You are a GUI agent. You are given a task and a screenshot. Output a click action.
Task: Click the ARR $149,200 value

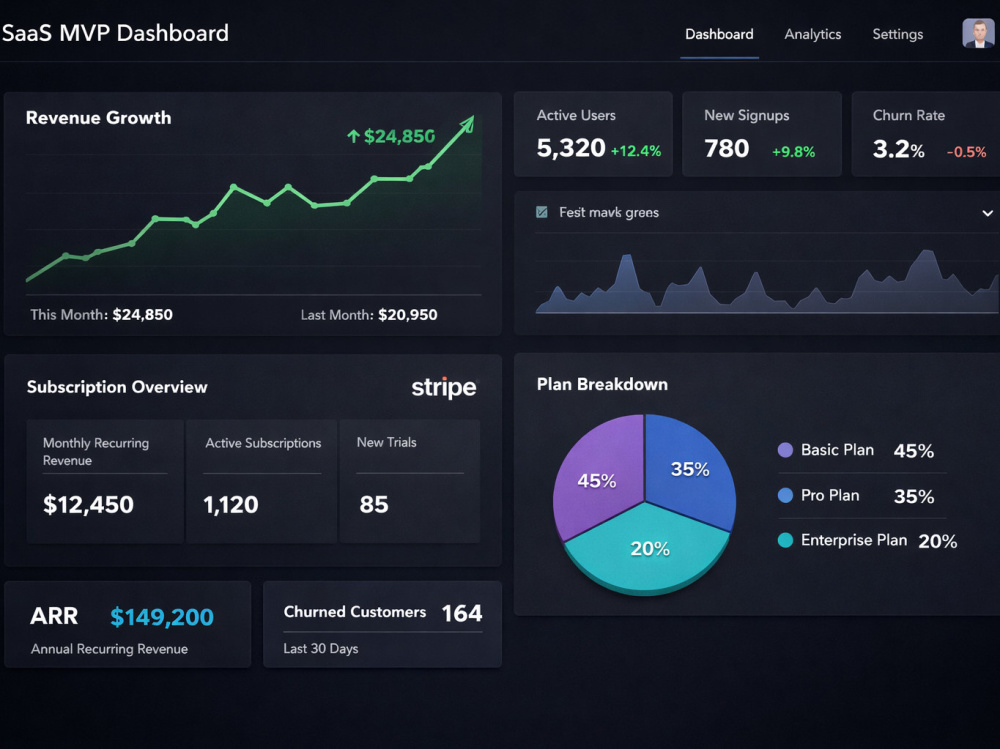161,617
